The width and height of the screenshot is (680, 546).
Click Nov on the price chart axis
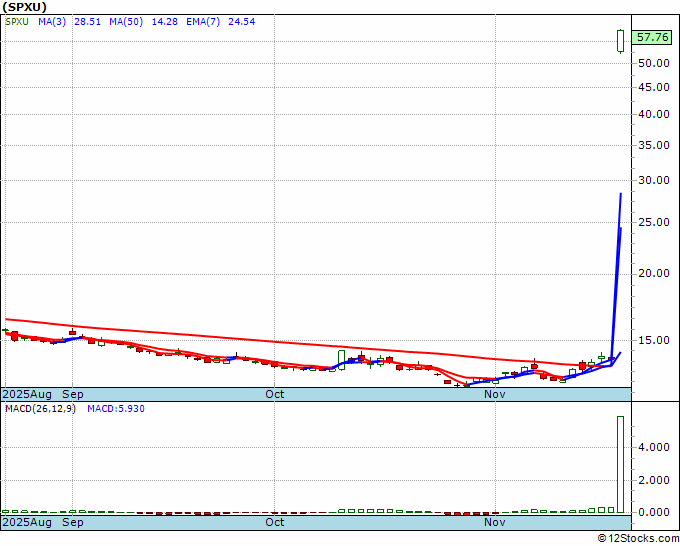495,394
